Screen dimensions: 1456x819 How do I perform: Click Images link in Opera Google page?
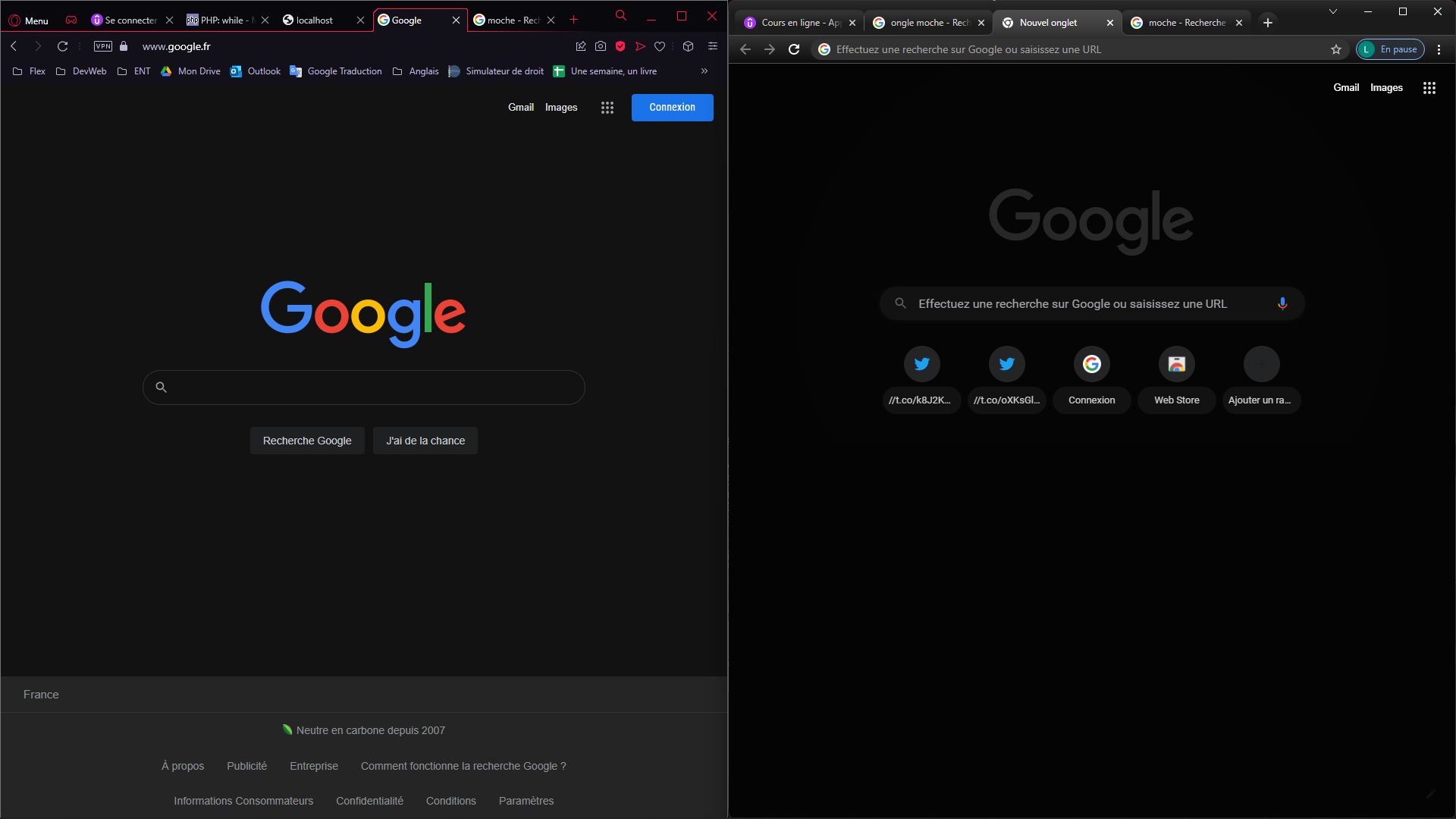[x=561, y=108]
